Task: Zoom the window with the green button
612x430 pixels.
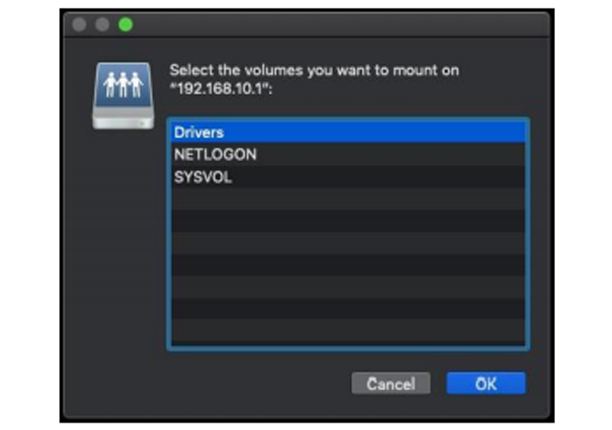Action: pyautogui.click(x=127, y=24)
